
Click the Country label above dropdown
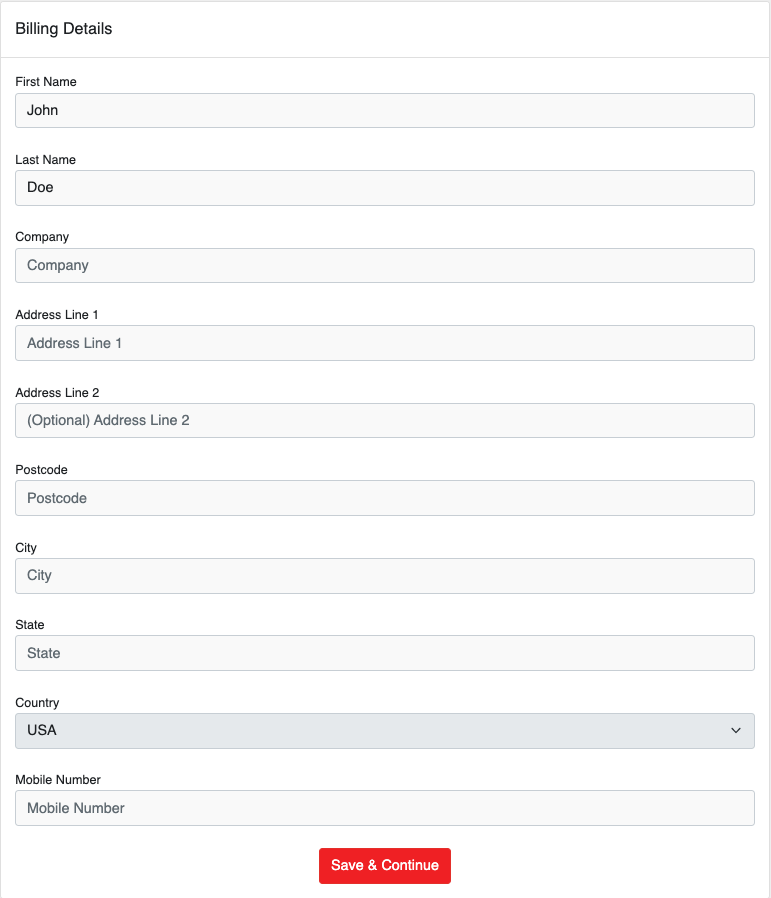tap(37, 703)
